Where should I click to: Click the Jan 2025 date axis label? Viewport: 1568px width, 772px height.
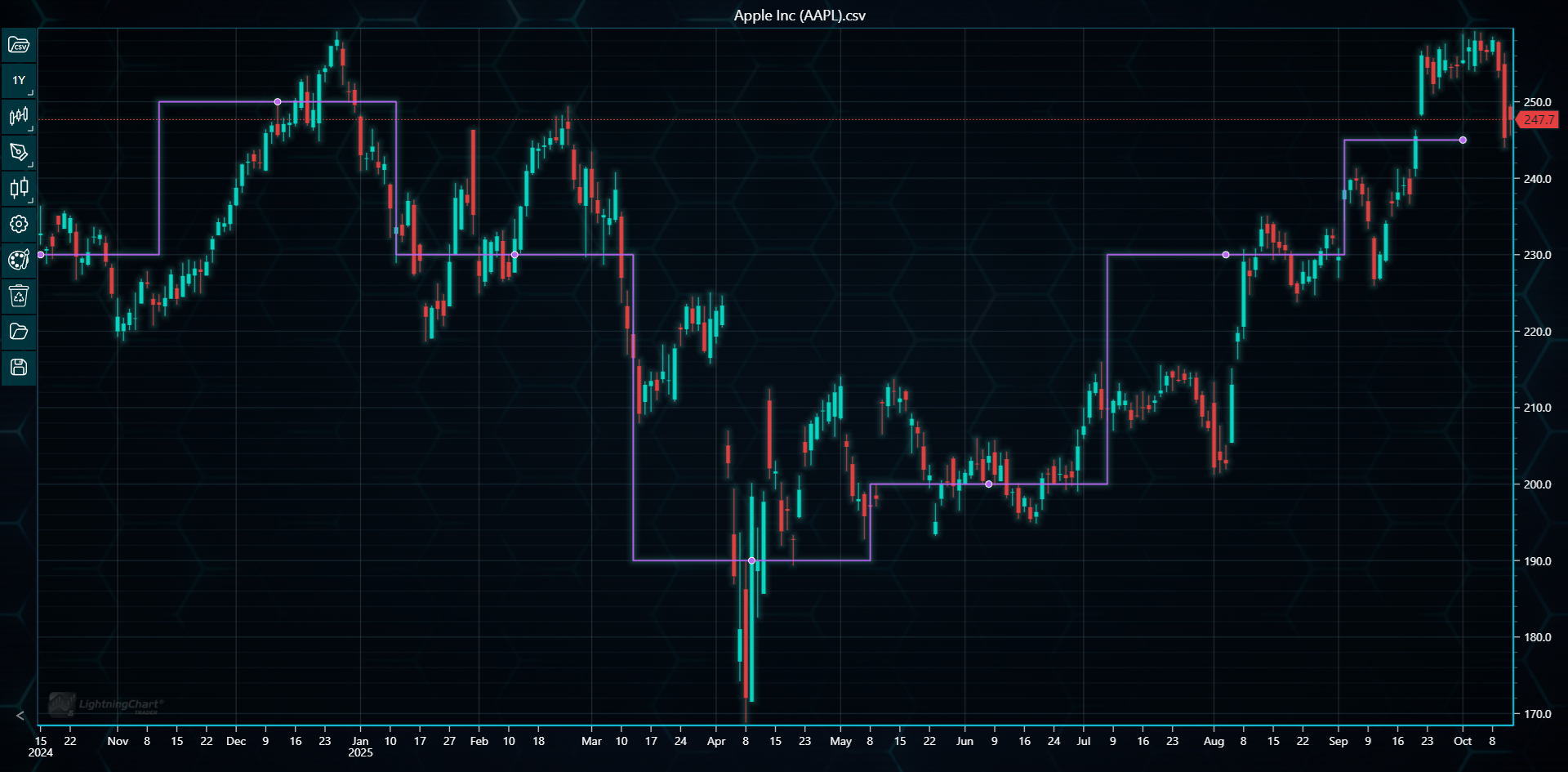pos(360,747)
